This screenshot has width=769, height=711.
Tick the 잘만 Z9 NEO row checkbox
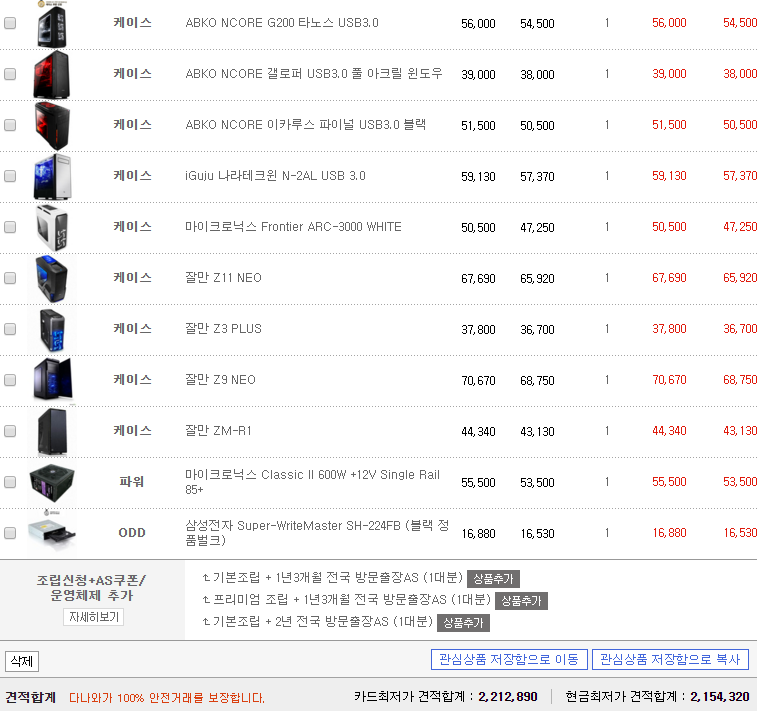(x=10, y=380)
